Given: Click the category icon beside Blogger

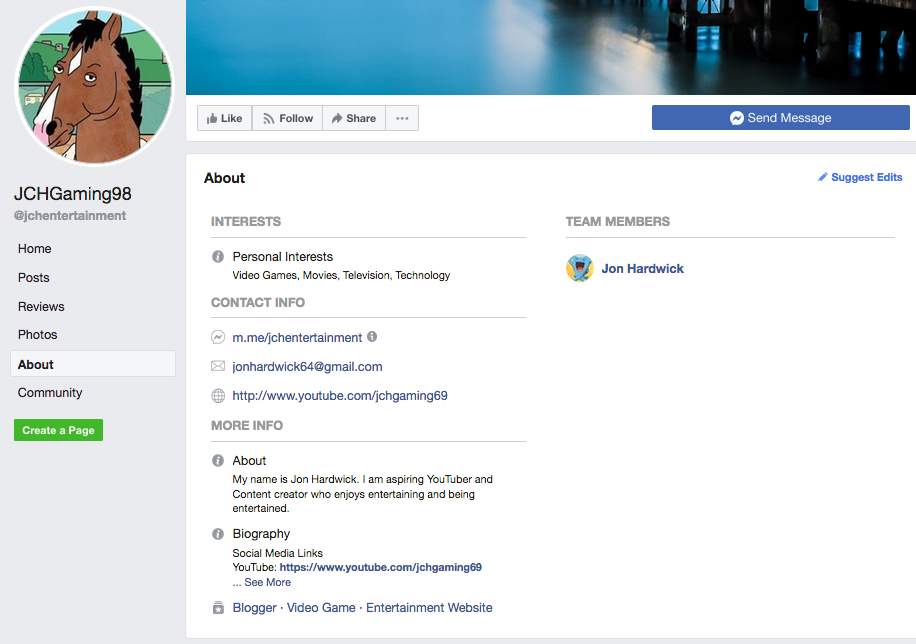Looking at the screenshot, I should (x=218, y=608).
